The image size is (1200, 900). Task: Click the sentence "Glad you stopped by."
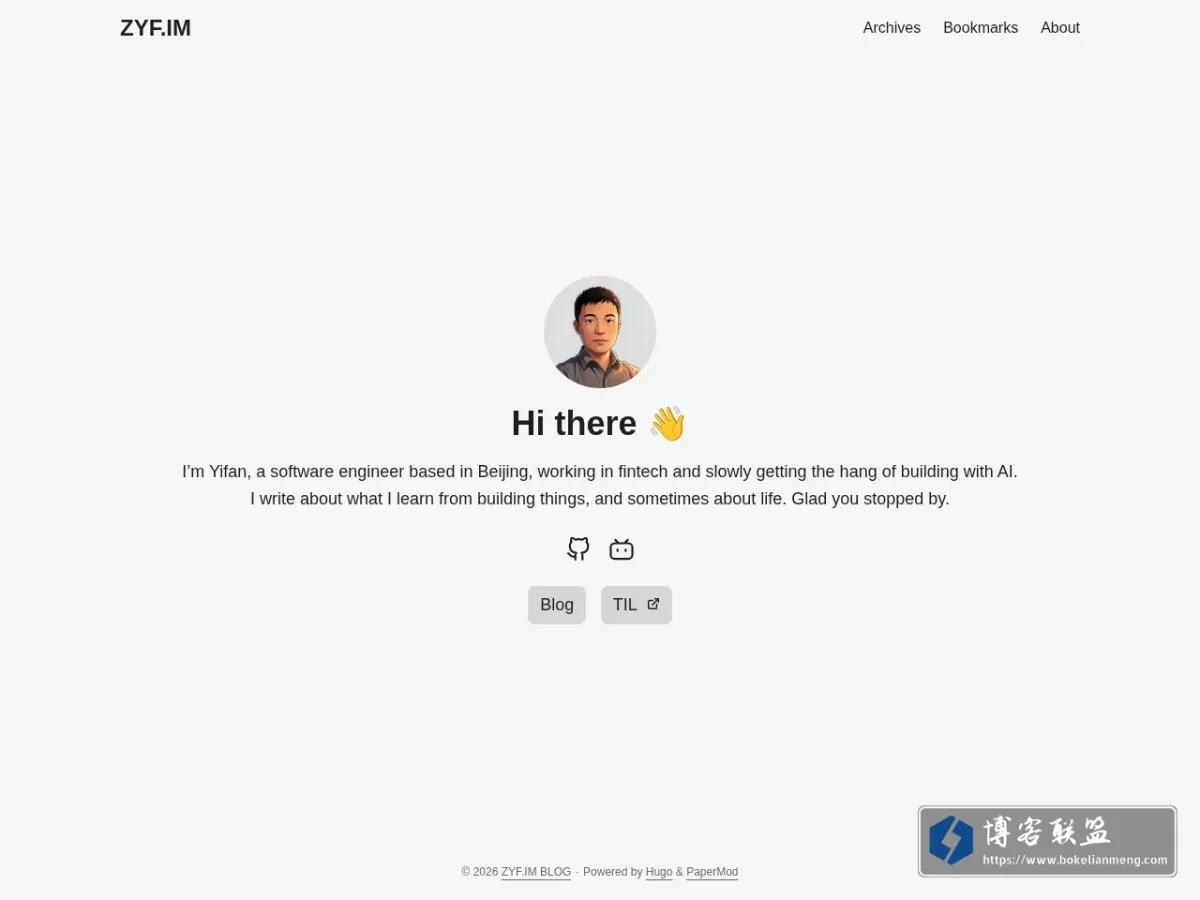870,498
